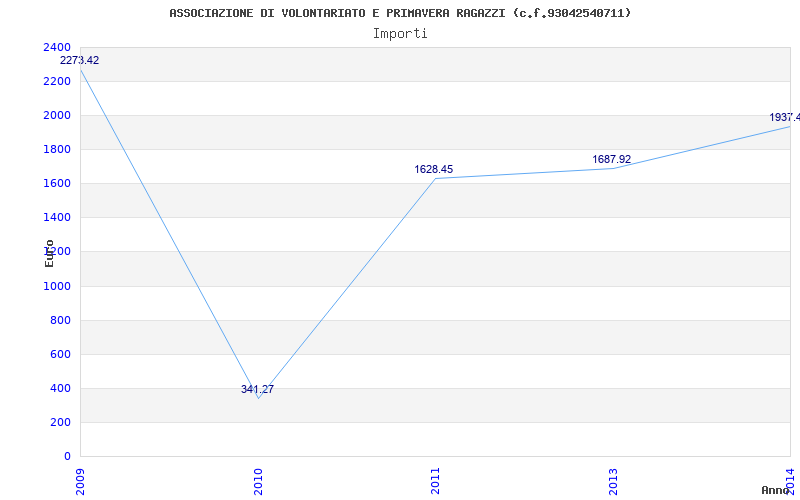Click the 1400 y-axis value

coord(57,218)
